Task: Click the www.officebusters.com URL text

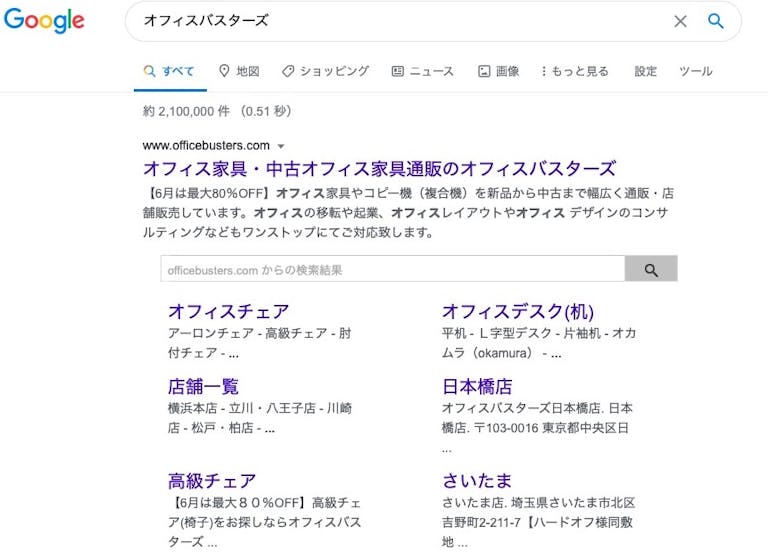Action: (x=206, y=146)
